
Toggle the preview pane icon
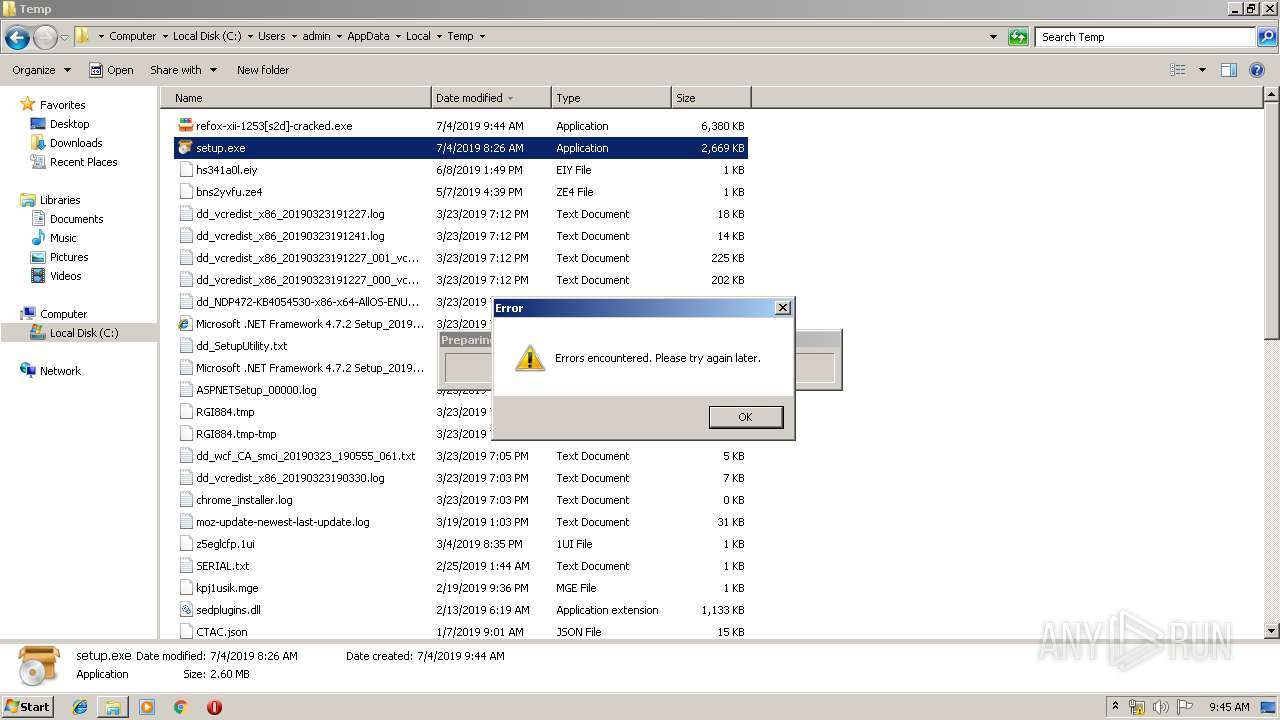pos(1229,70)
